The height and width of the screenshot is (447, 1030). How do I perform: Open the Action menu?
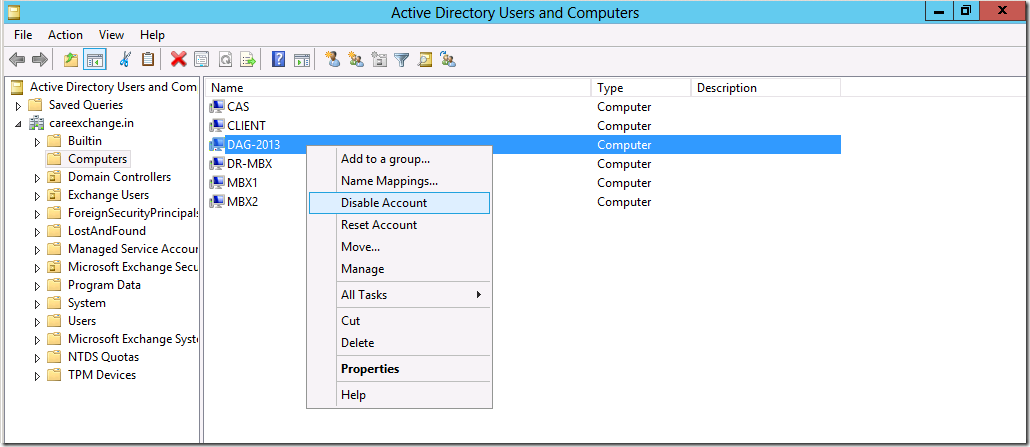pyautogui.click(x=65, y=35)
